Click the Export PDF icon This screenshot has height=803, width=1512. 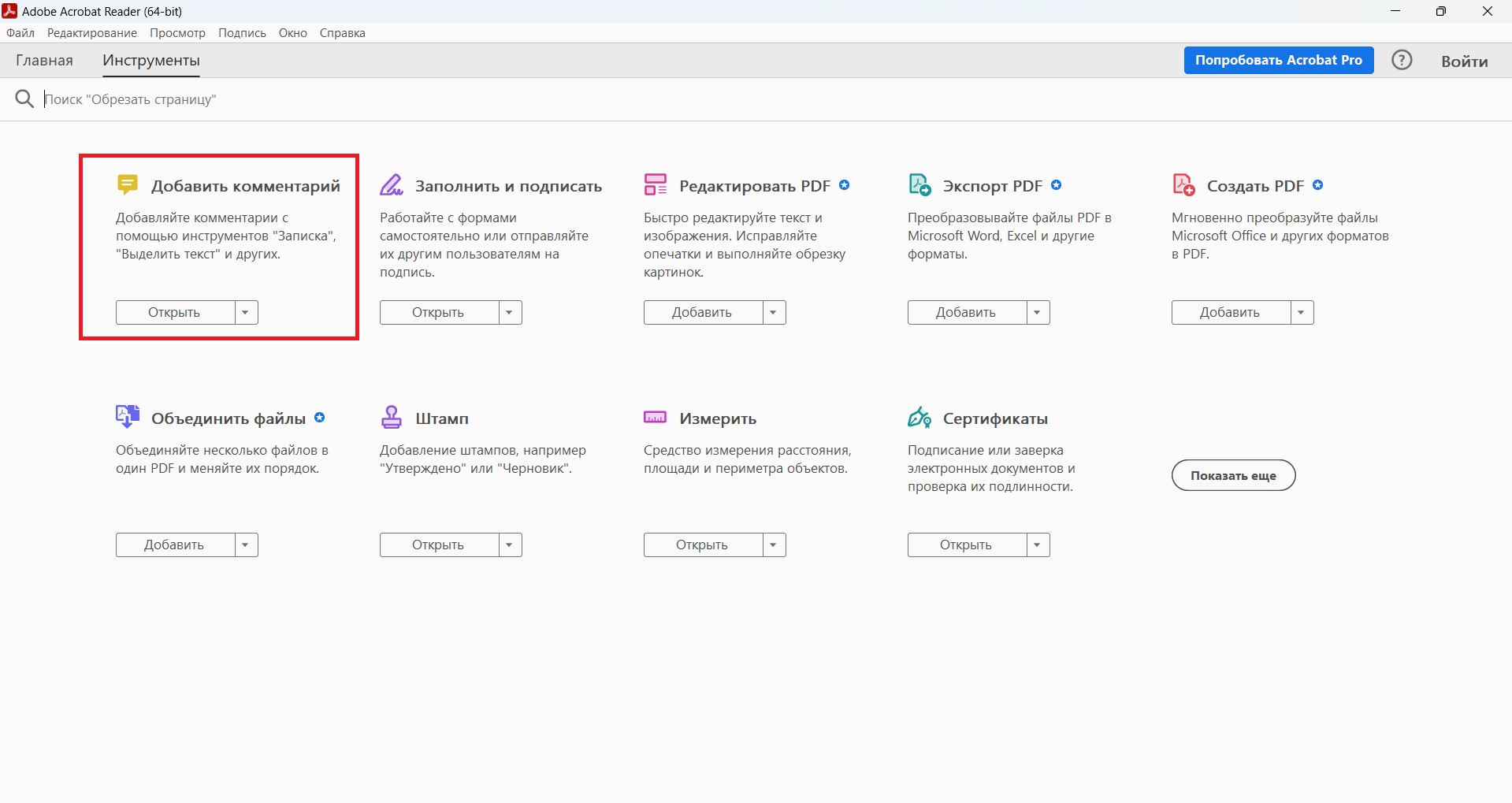919,184
